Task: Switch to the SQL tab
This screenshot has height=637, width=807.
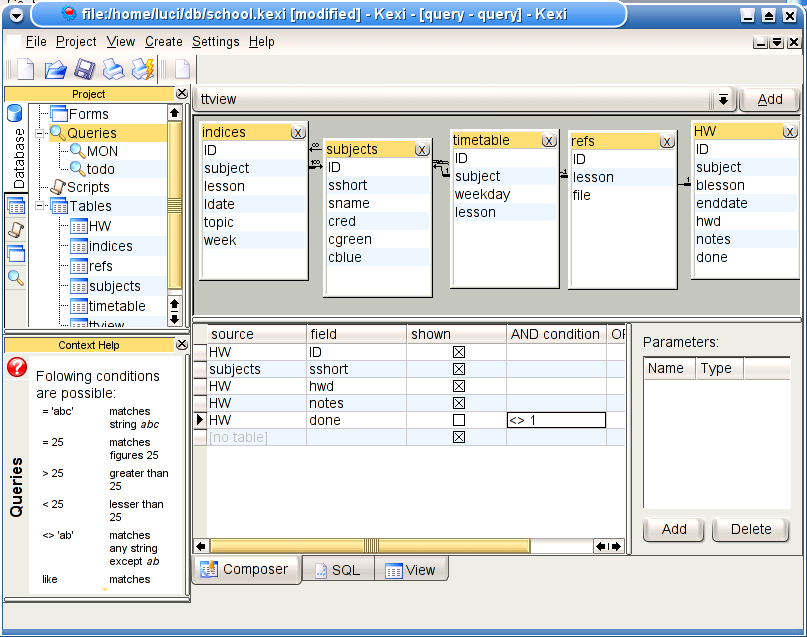Action: tap(337, 570)
